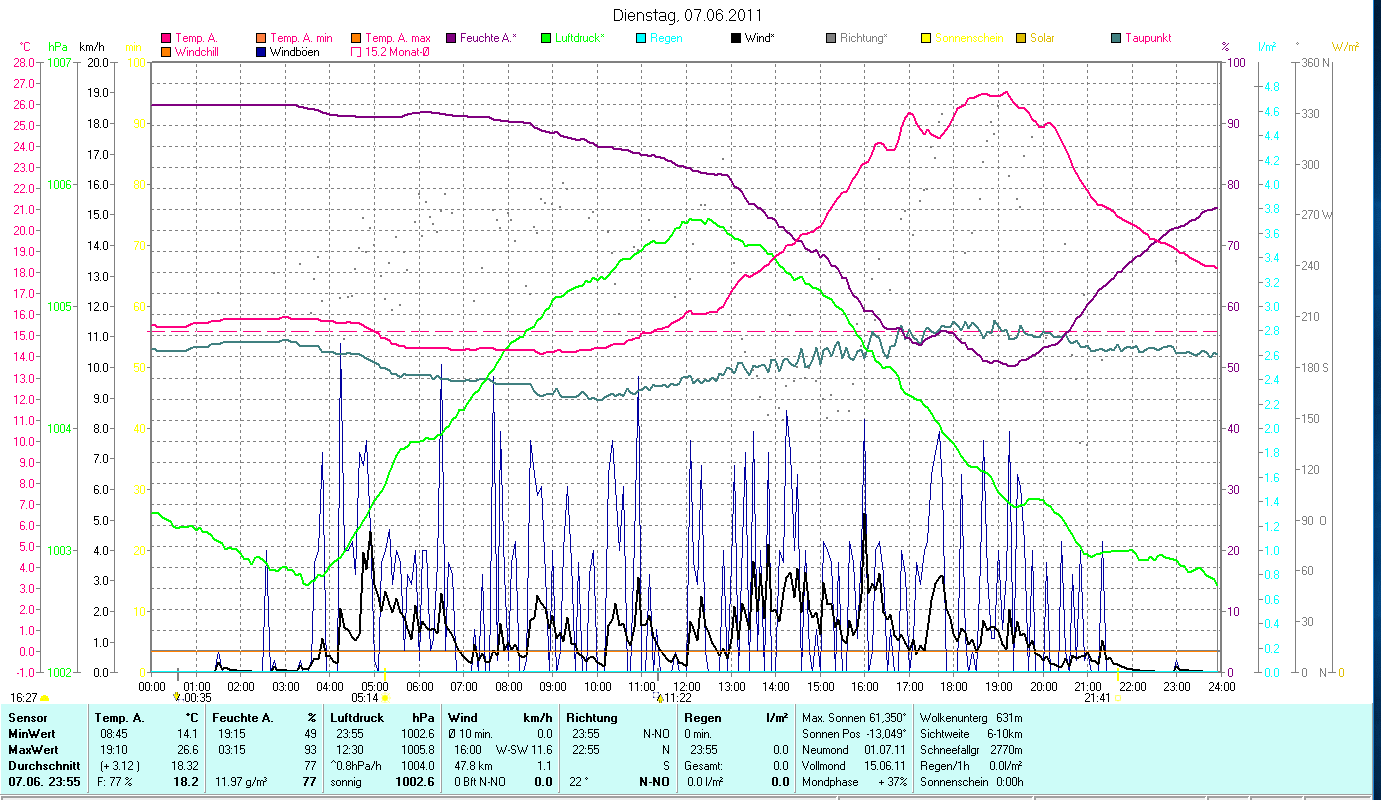Click the Temp. A. pink legend swatch
This screenshot has width=1381, height=800.
click(x=166, y=38)
